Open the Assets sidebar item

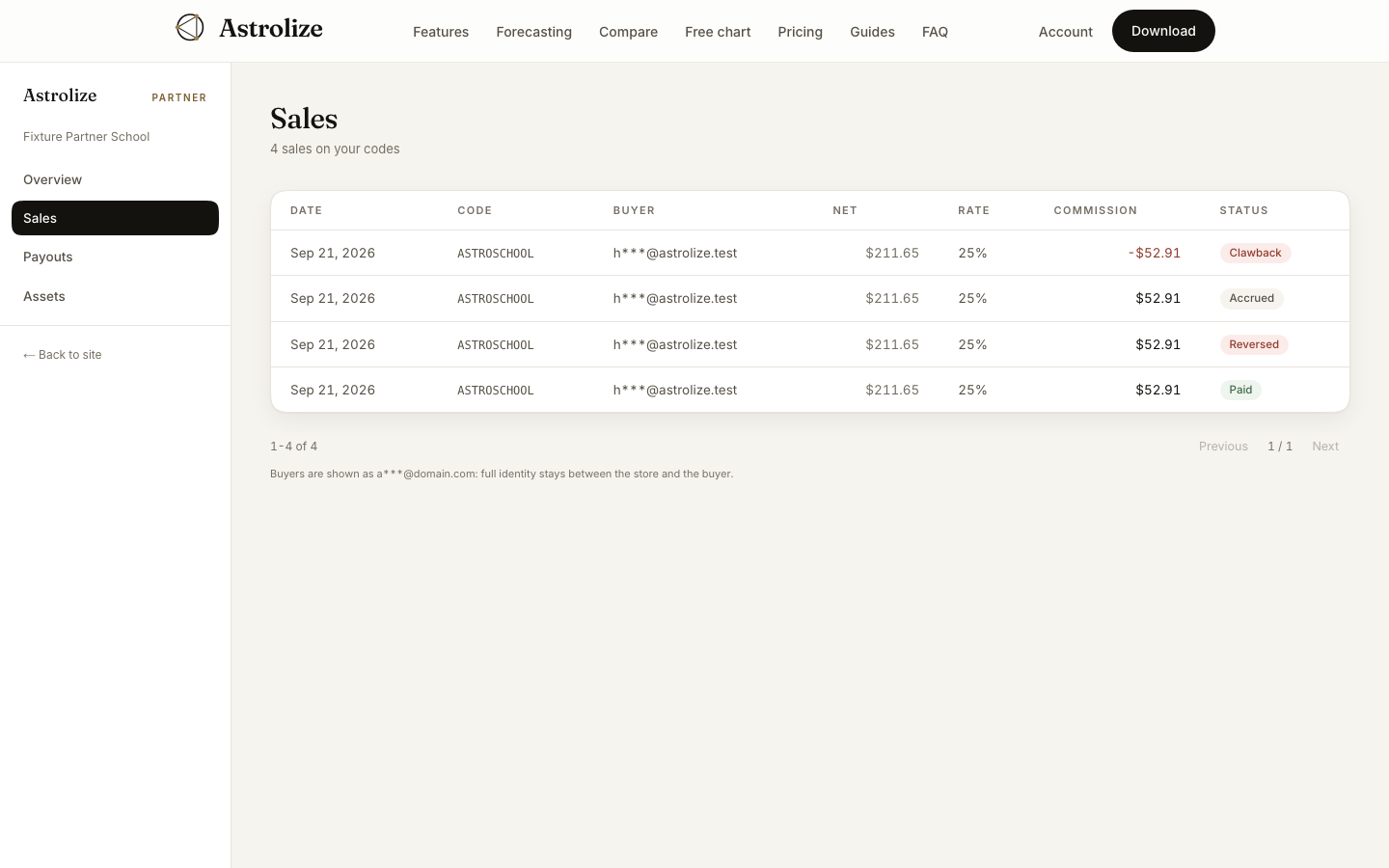pyautogui.click(x=115, y=296)
